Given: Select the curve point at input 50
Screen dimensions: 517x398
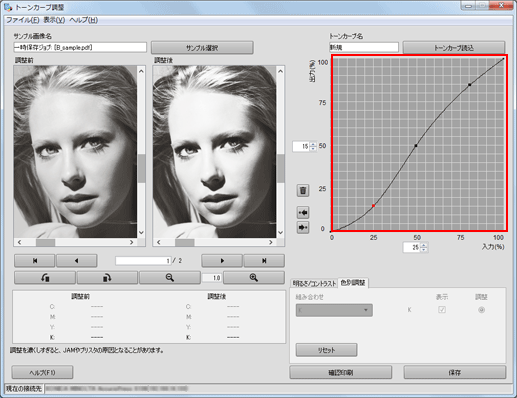Looking at the screenshot, I should click(416, 146).
